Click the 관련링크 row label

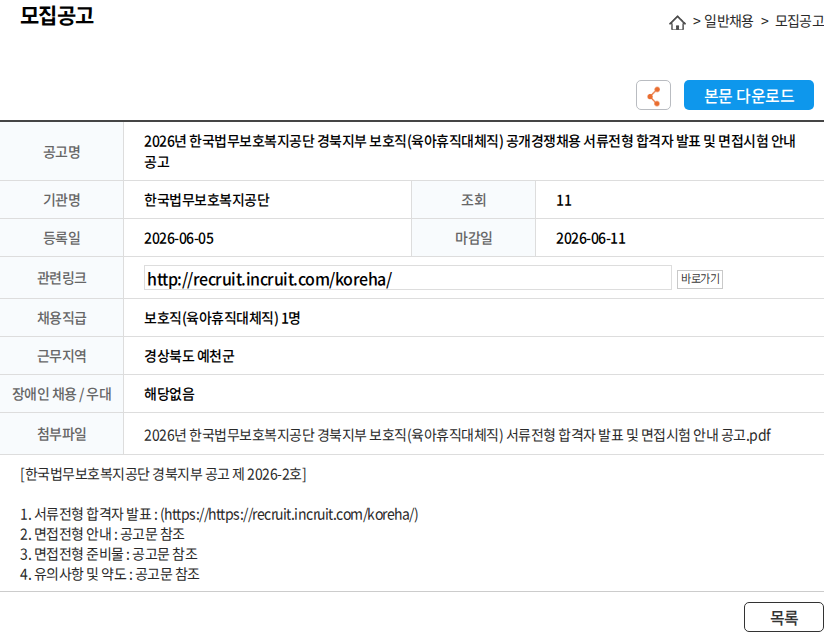[61, 278]
